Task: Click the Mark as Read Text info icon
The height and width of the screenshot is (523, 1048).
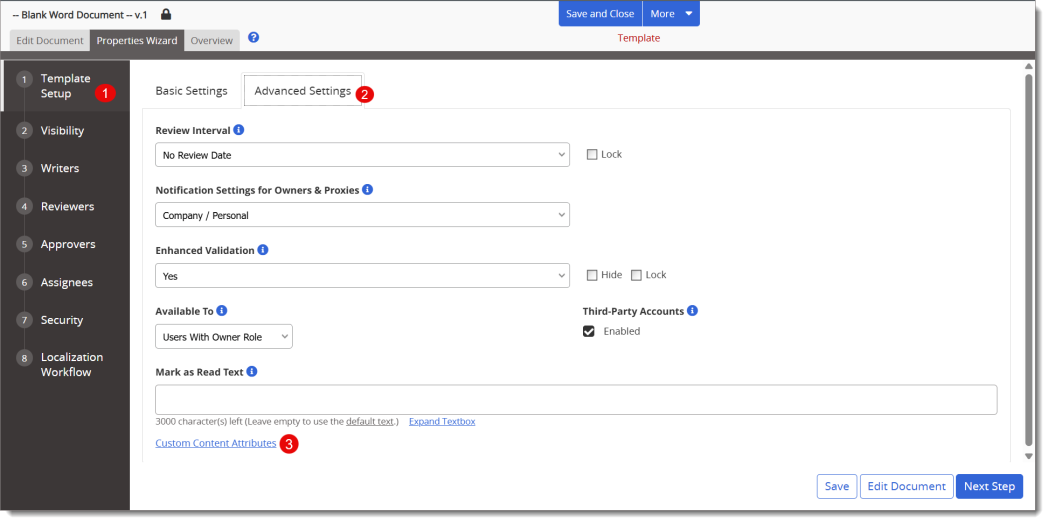Action: coord(252,371)
